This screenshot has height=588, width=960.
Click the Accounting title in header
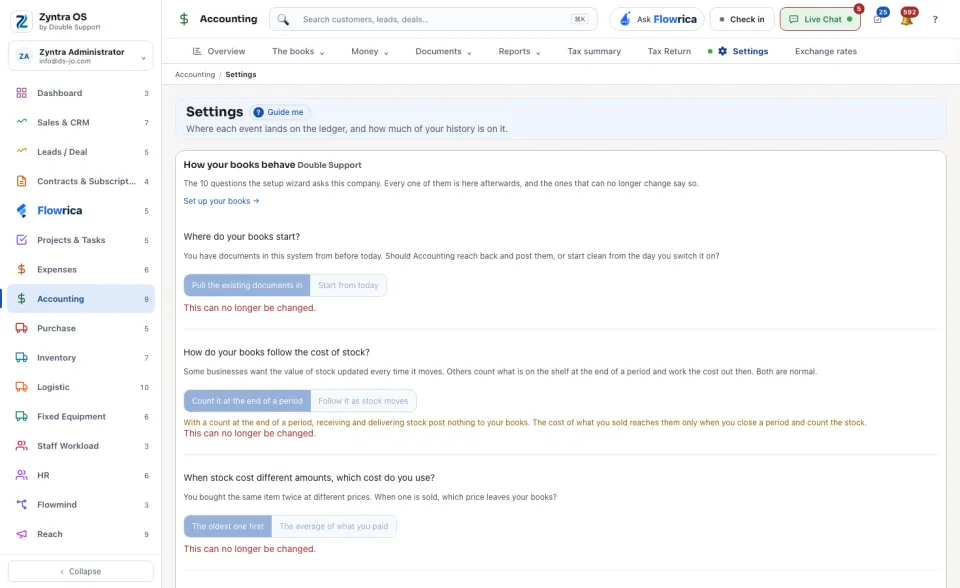pos(228,19)
